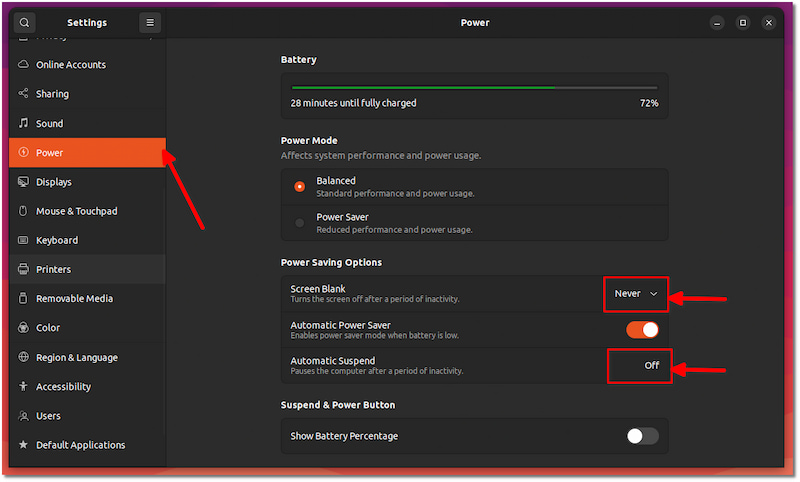Click the 72% battery value
The height and width of the screenshot is (482, 800).
tap(649, 103)
